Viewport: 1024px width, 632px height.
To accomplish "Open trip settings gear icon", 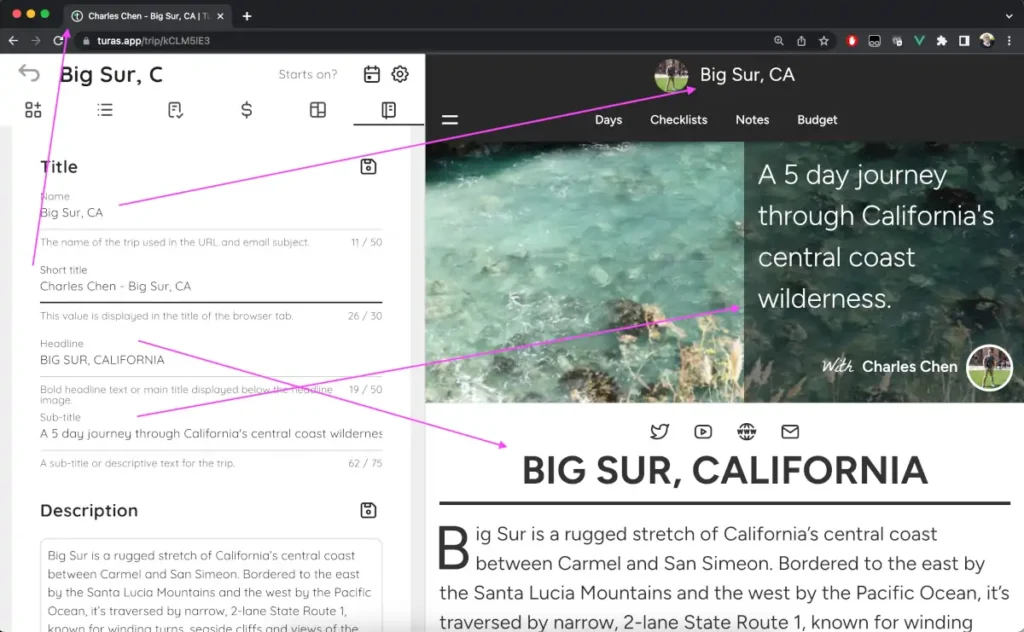I will coord(400,74).
